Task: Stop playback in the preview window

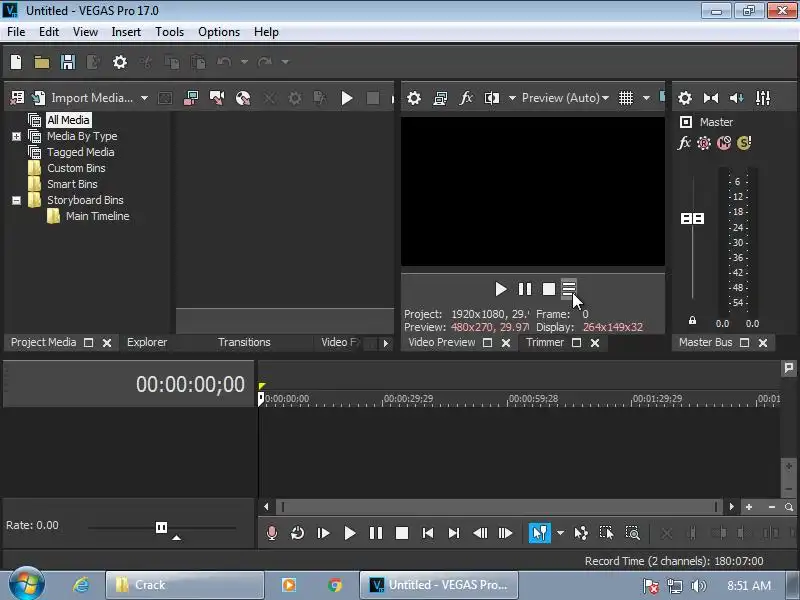Action: click(548, 289)
